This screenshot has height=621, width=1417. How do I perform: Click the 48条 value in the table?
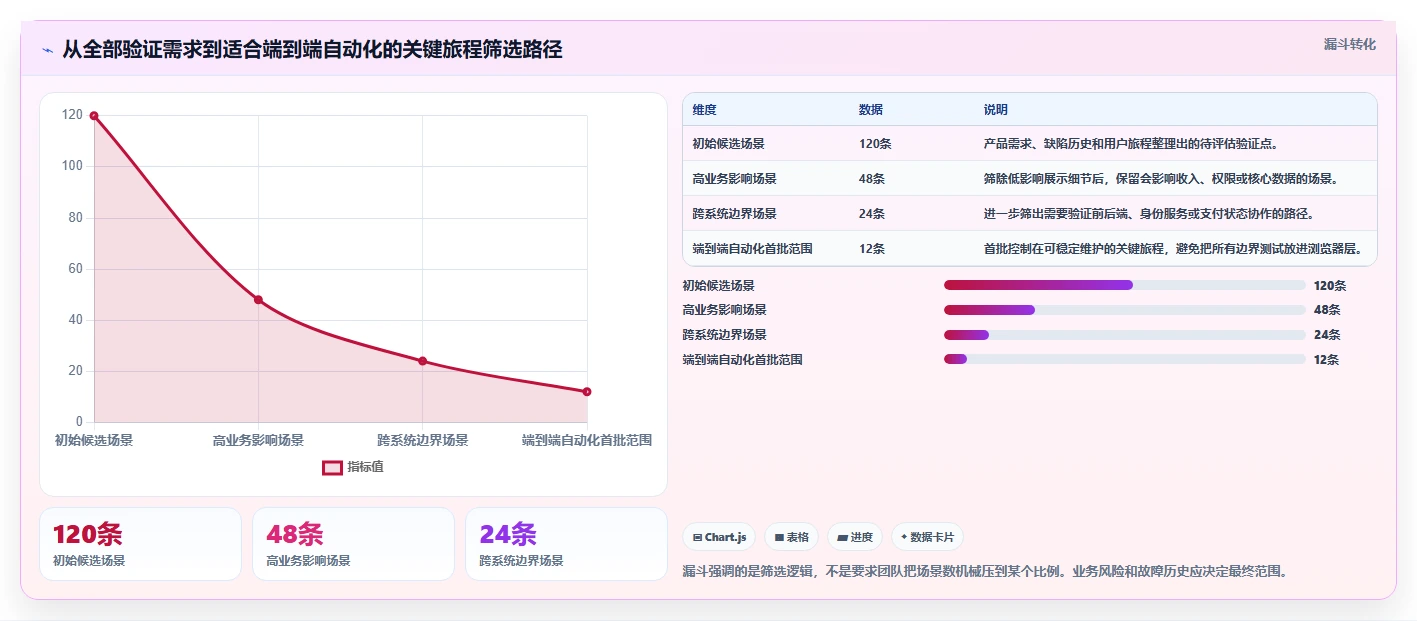click(872, 179)
